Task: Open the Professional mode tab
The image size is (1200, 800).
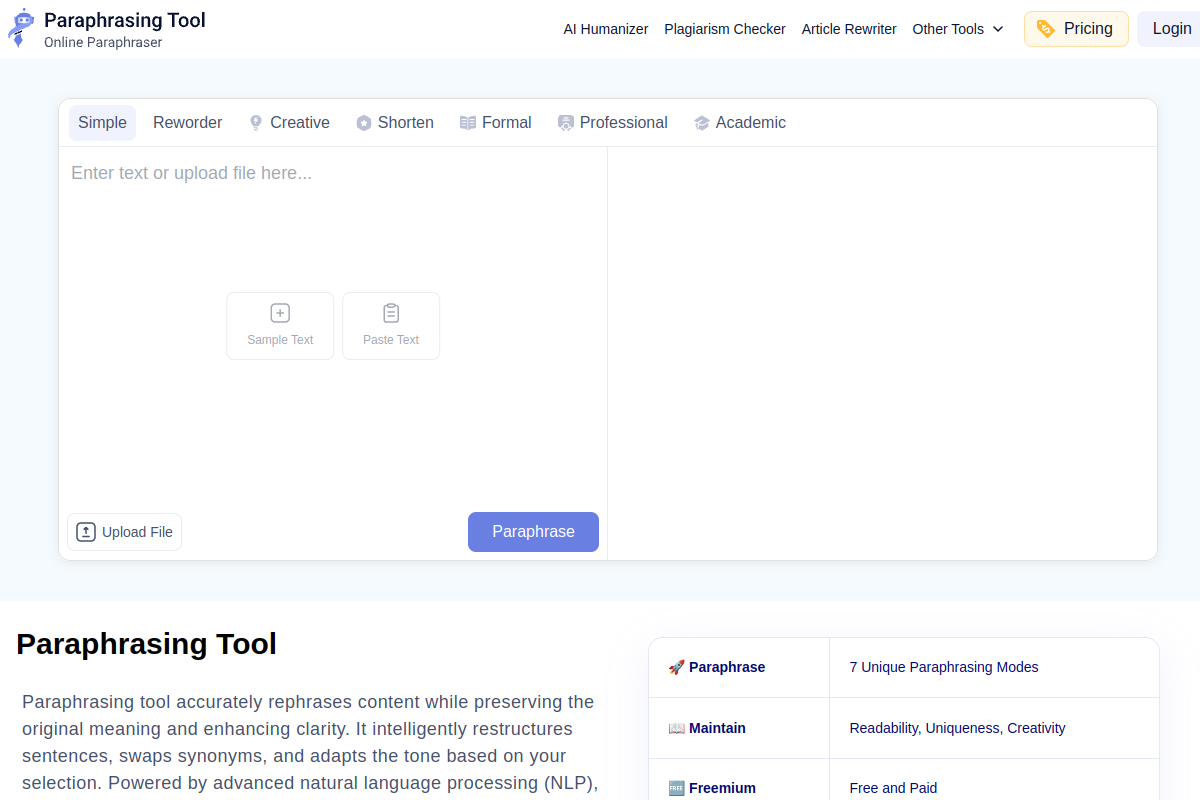Action: (613, 123)
